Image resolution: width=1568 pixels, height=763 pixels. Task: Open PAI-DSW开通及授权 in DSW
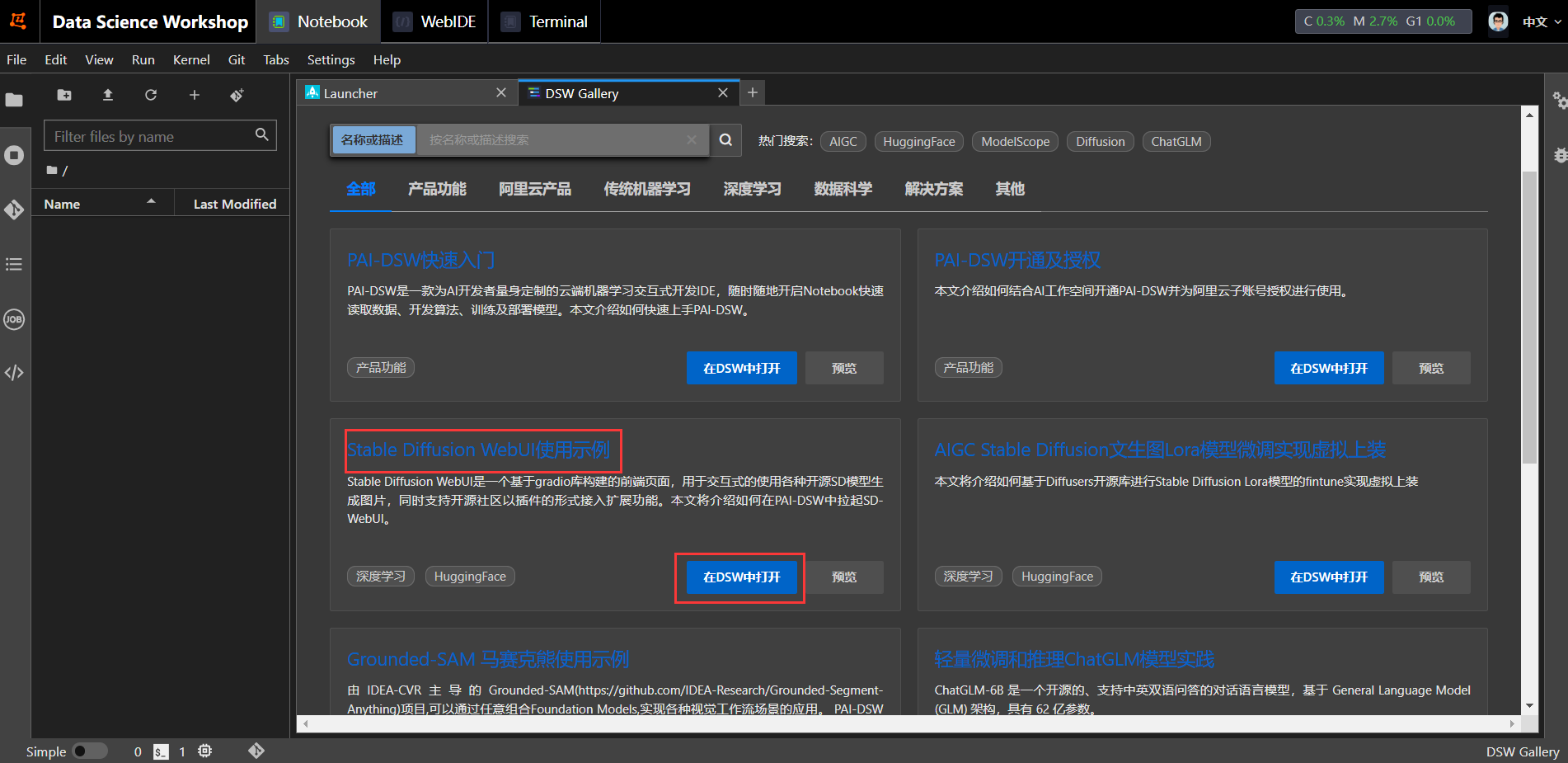click(1329, 368)
